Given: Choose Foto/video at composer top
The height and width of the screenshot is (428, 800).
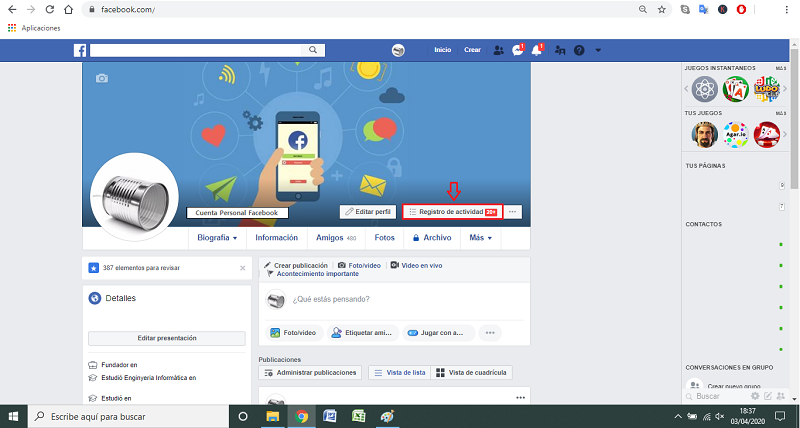Looking at the screenshot, I should [x=359, y=265].
